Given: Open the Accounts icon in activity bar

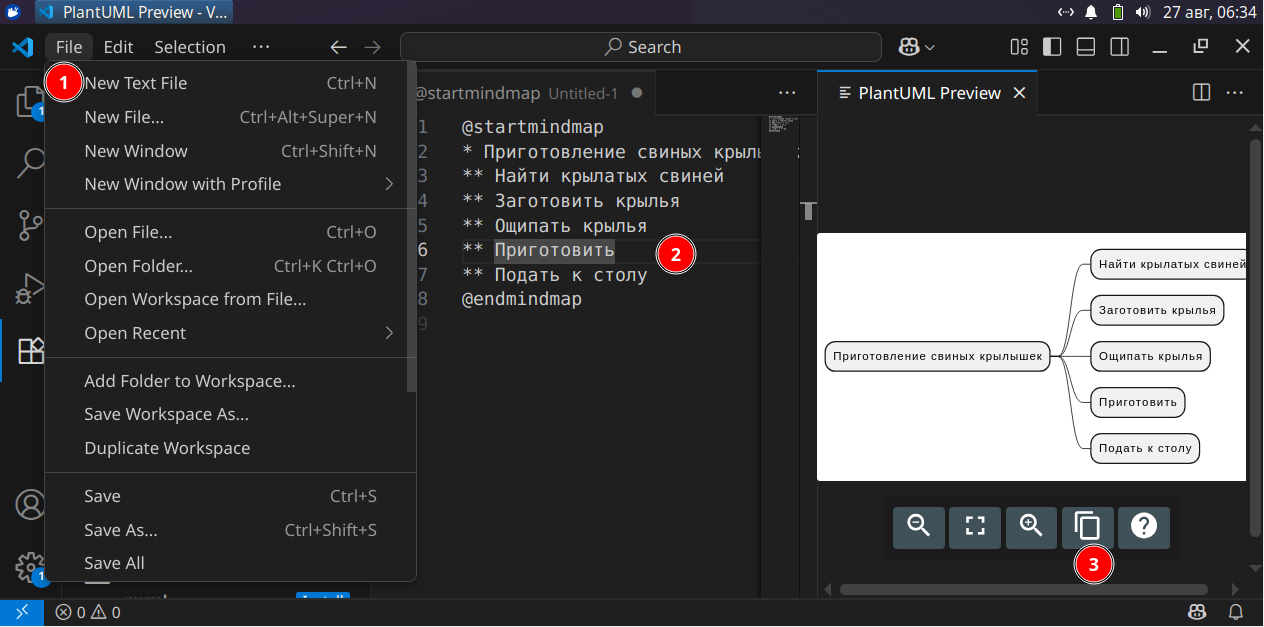Looking at the screenshot, I should pyautogui.click(x=30, y=505).
